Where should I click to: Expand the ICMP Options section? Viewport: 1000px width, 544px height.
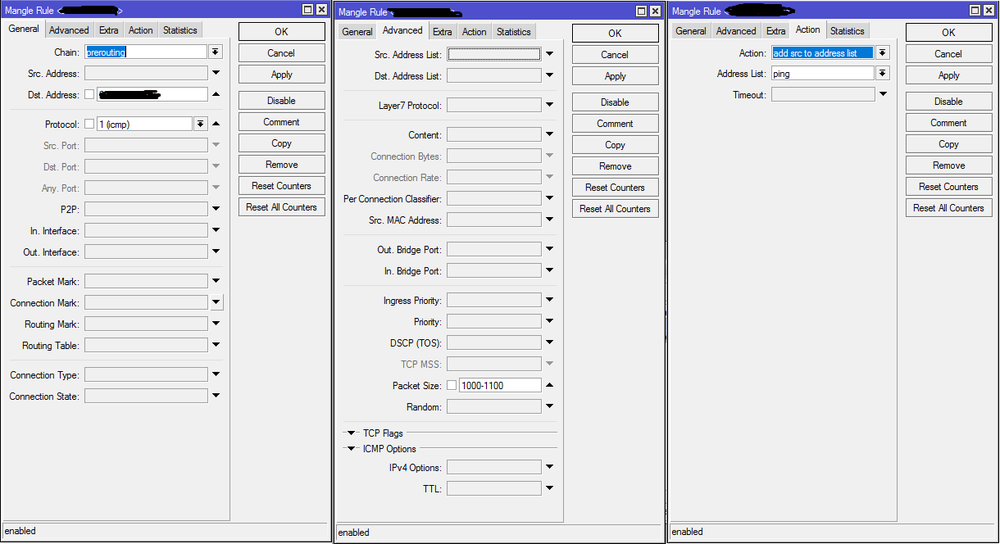351,449
